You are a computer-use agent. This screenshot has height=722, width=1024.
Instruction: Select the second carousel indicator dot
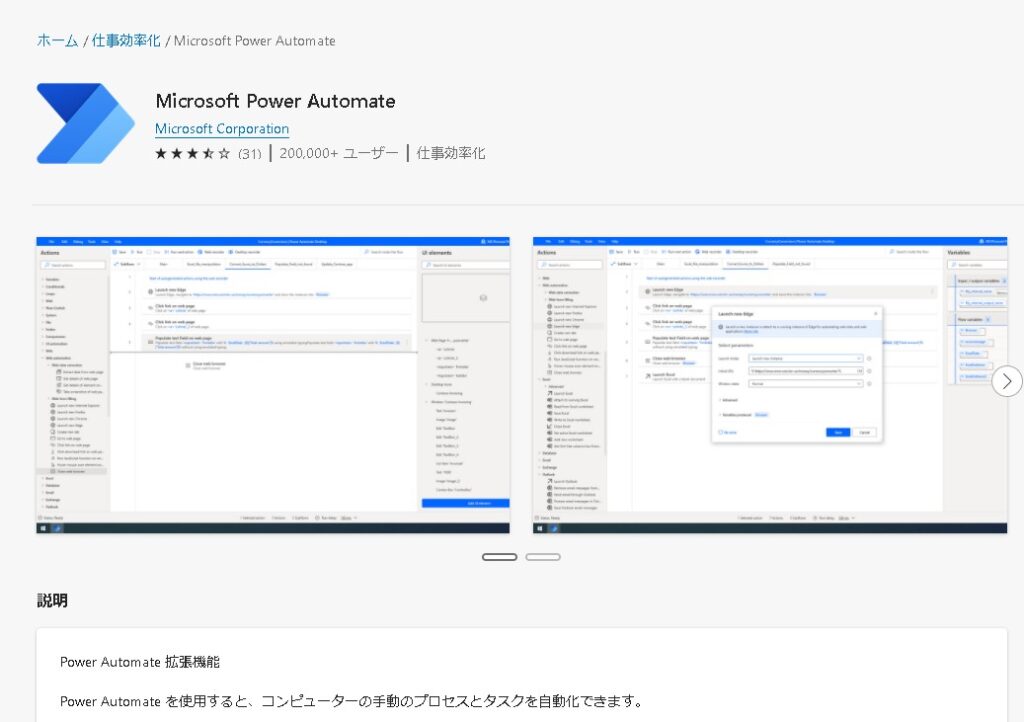click(543, 557)
